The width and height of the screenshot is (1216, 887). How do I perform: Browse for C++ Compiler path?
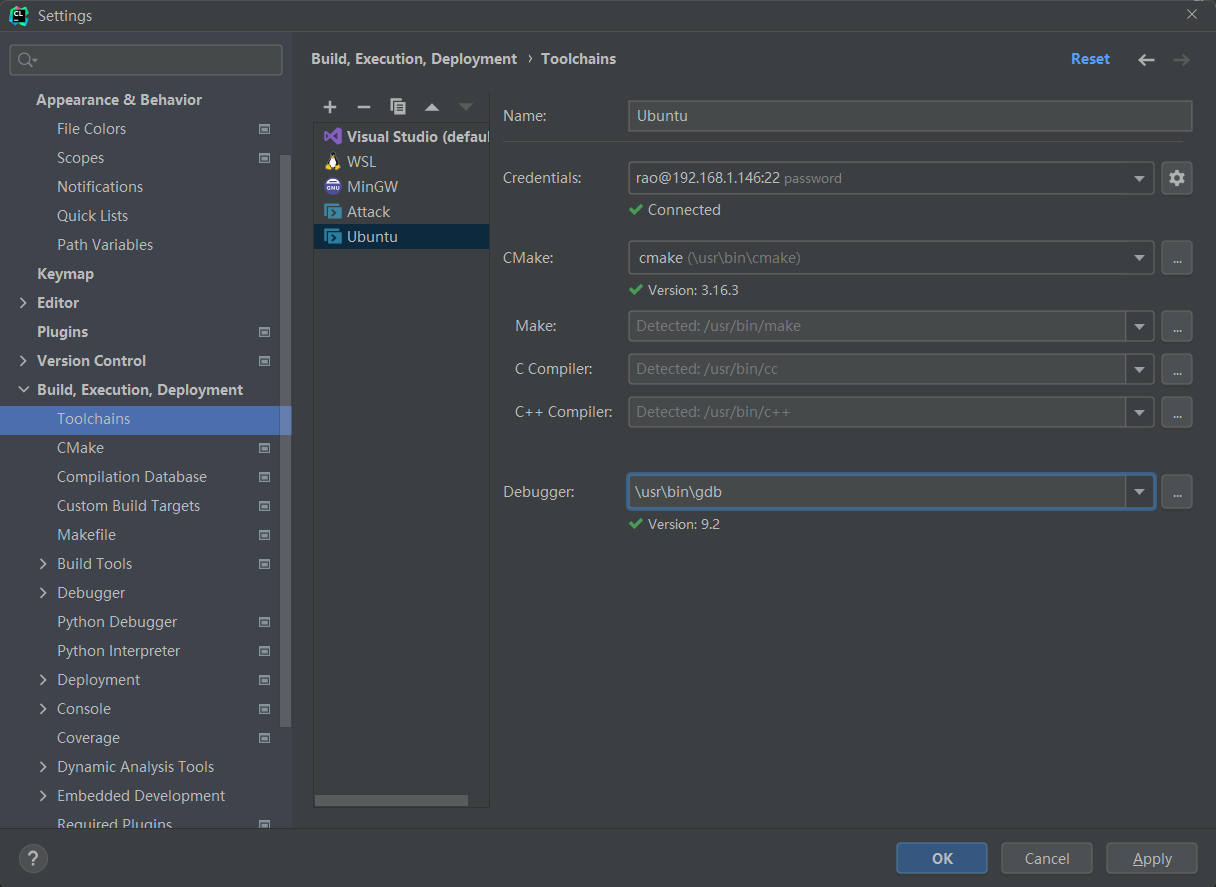click(1177, 412)
